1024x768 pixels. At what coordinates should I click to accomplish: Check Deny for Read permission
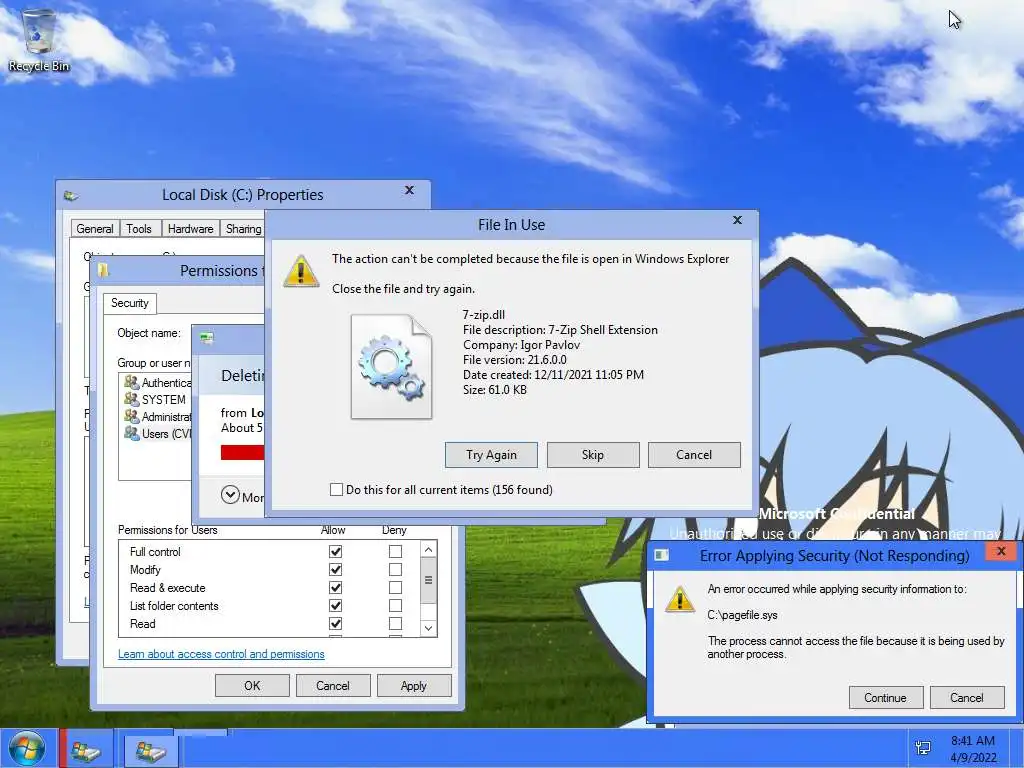[395, 624]
